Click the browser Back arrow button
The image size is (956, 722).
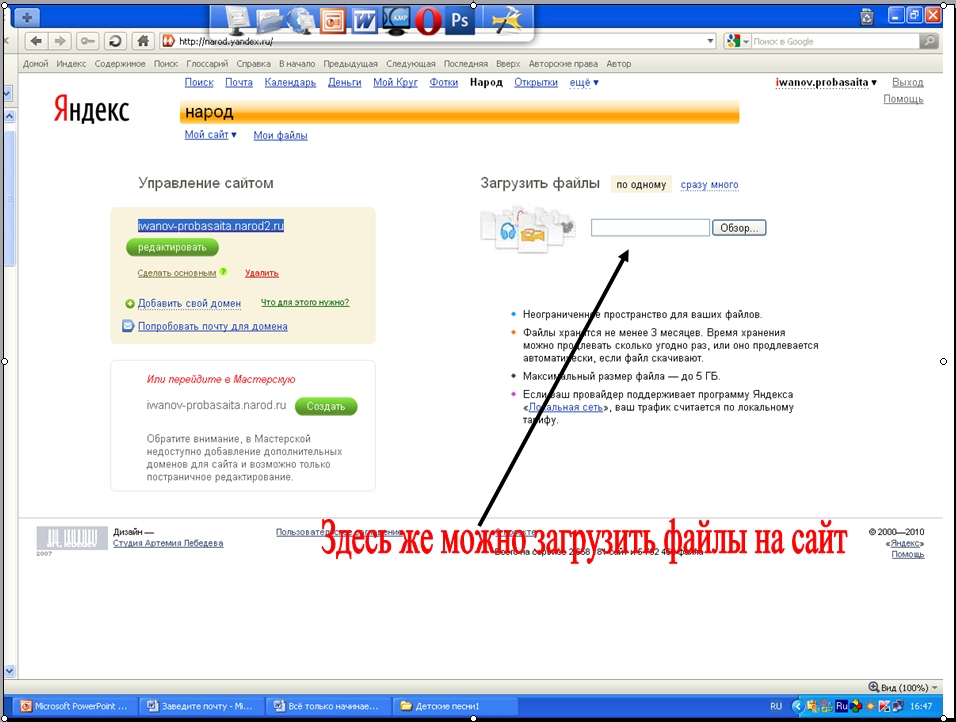pos(37,41)
